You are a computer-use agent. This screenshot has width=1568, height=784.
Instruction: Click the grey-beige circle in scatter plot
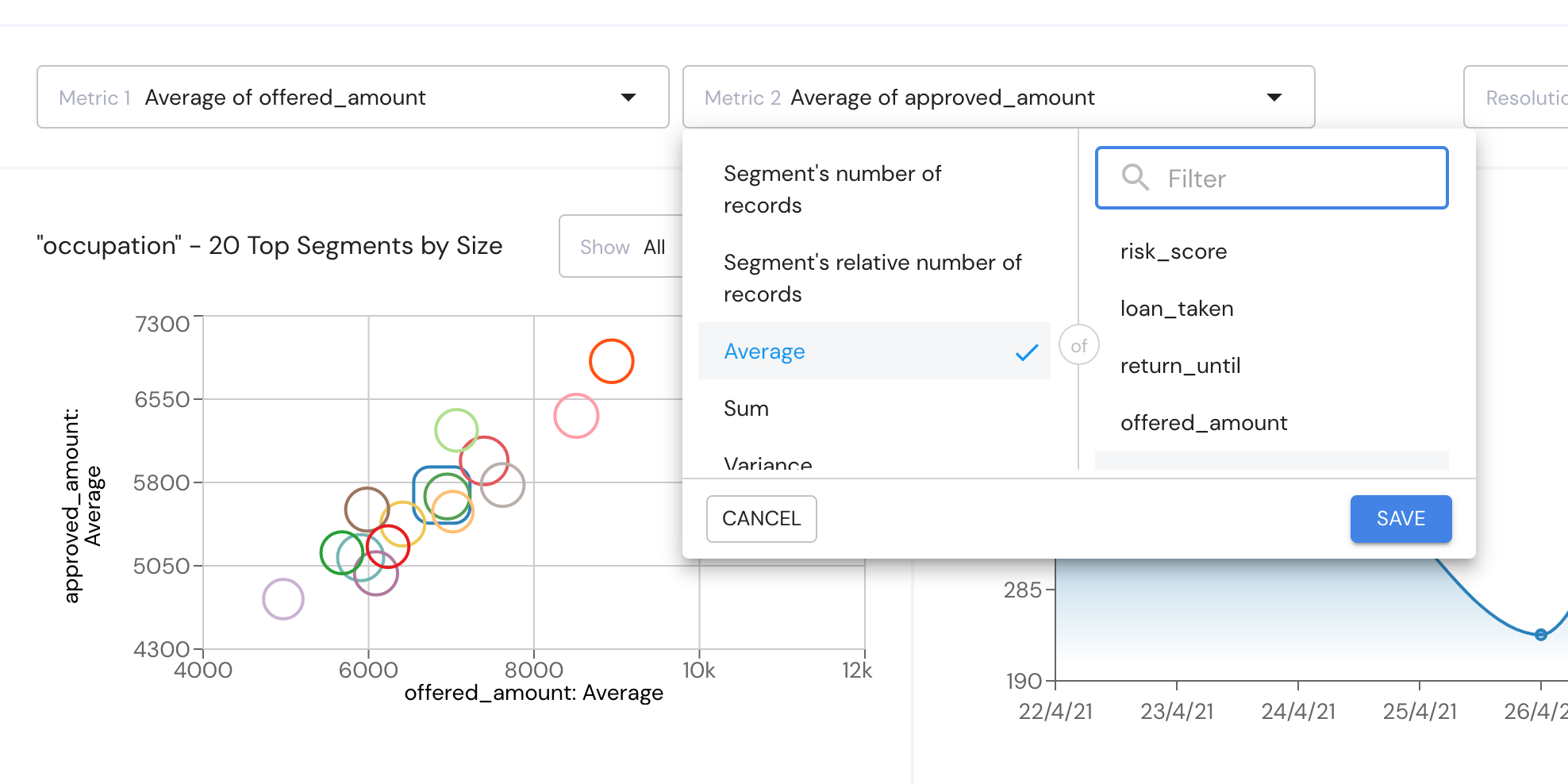click(x=502, y=485)
